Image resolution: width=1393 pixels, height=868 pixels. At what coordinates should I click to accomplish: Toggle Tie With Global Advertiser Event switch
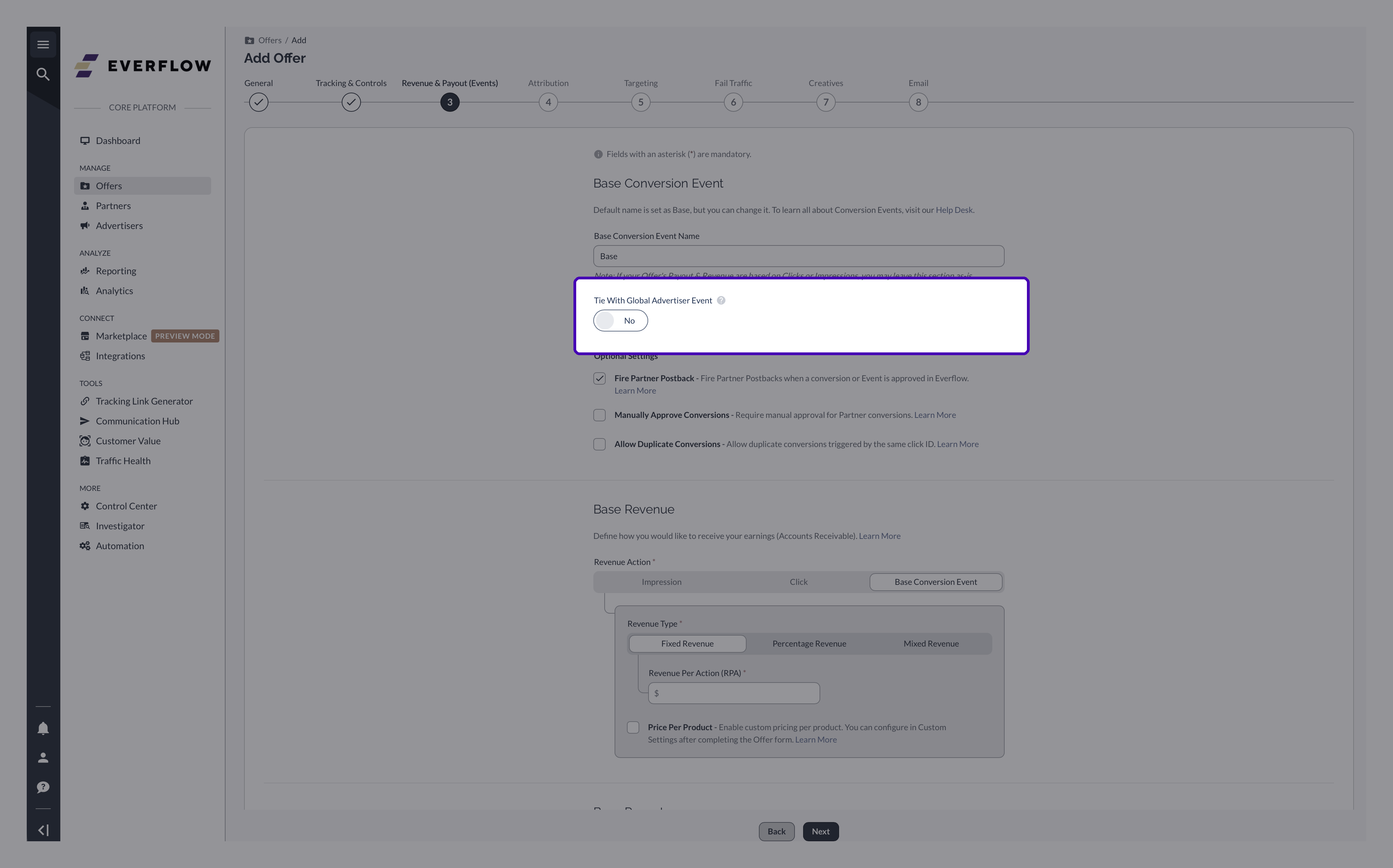coord(620,320)
